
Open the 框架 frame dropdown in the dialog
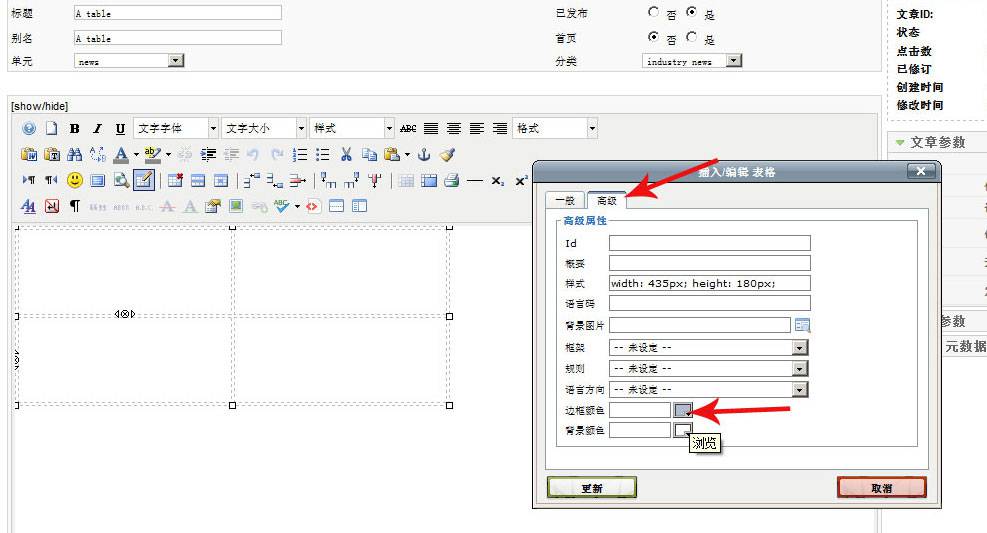708,347
